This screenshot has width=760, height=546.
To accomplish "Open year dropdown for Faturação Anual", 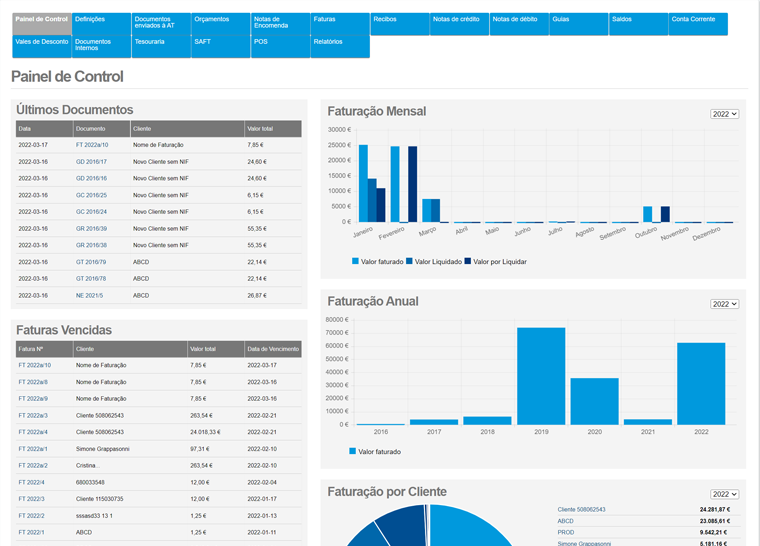I will pyautogui.click(x=725, y=304).
